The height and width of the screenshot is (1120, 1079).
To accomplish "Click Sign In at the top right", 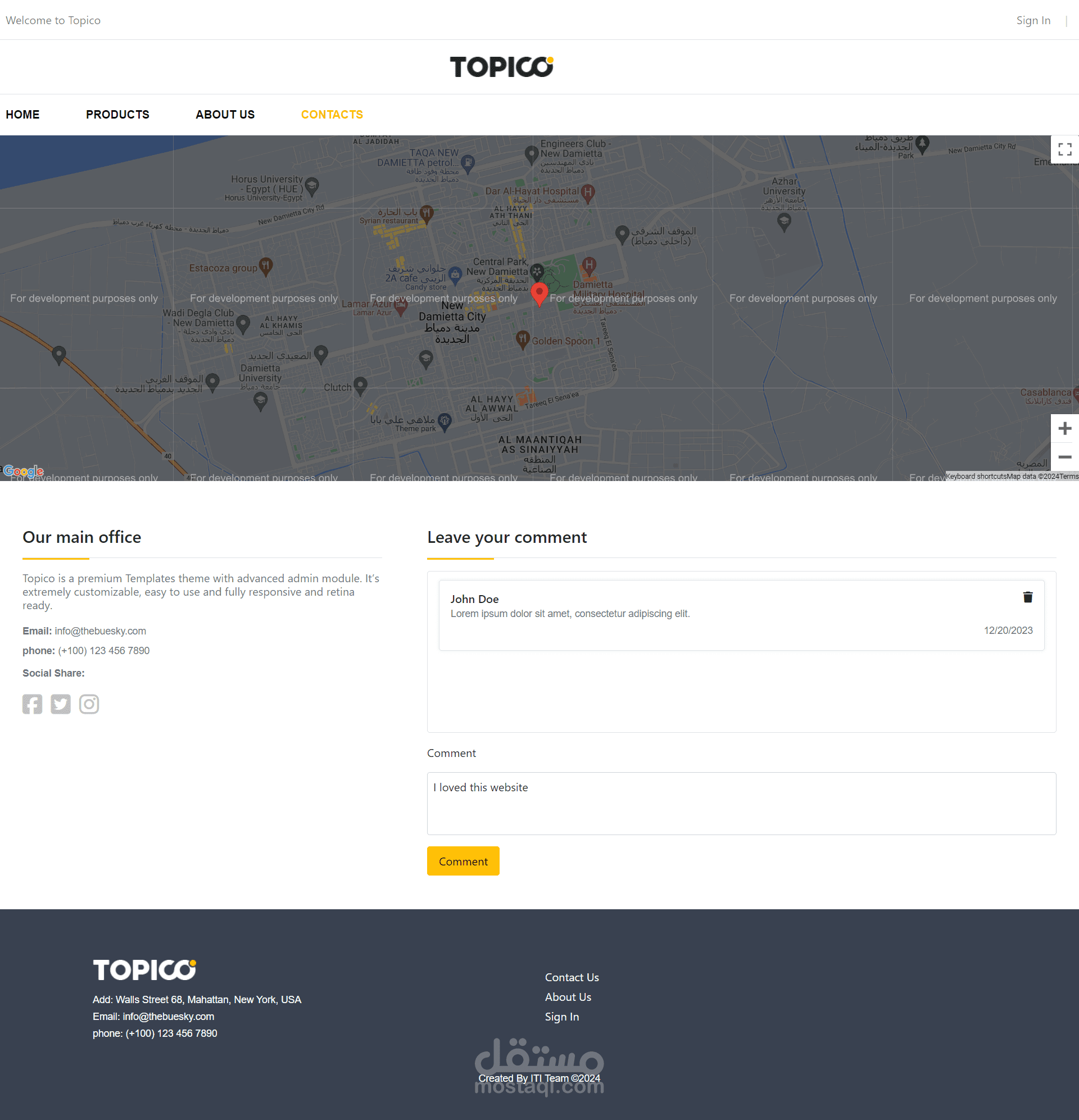I will coord(1033,21).
